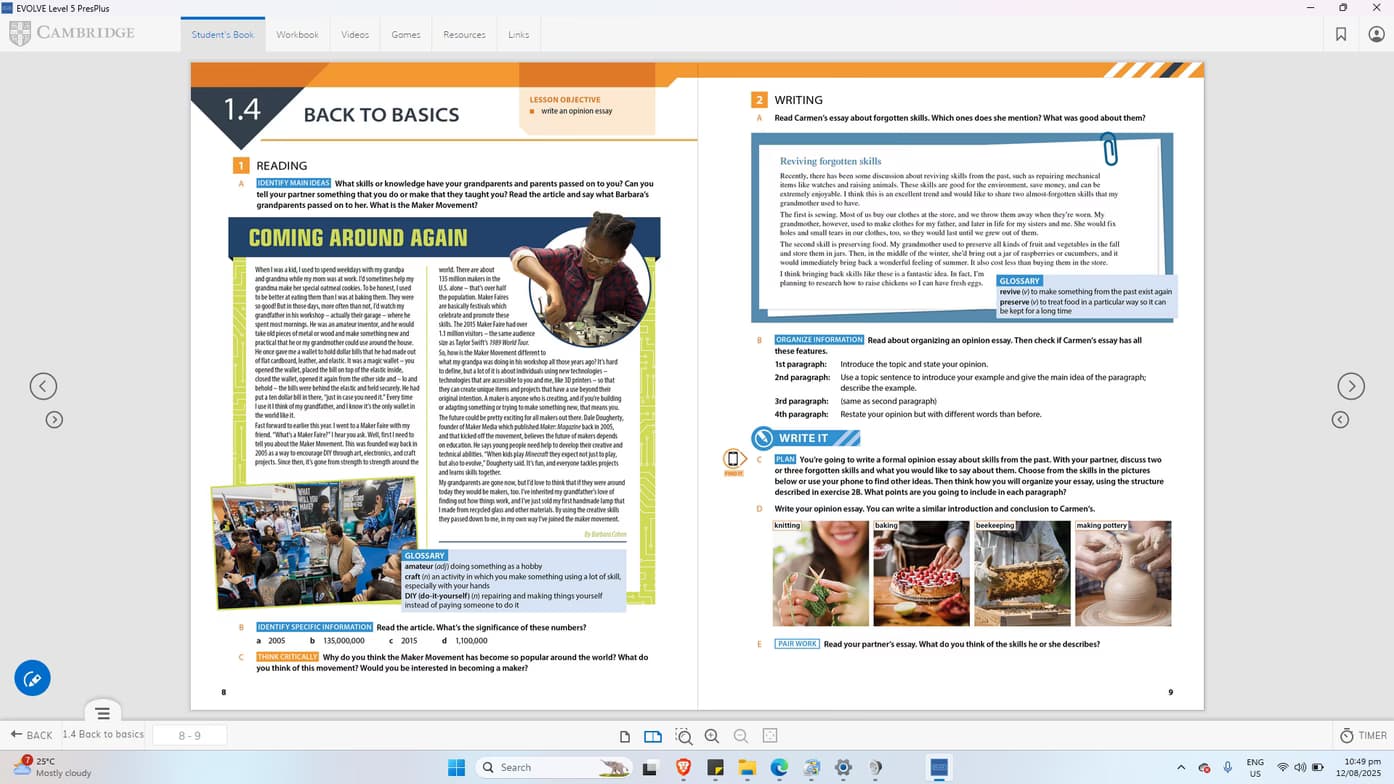Toggle the hamburger menu above the page bar
Screen dimensions: 1394x784
pos(103,713)
